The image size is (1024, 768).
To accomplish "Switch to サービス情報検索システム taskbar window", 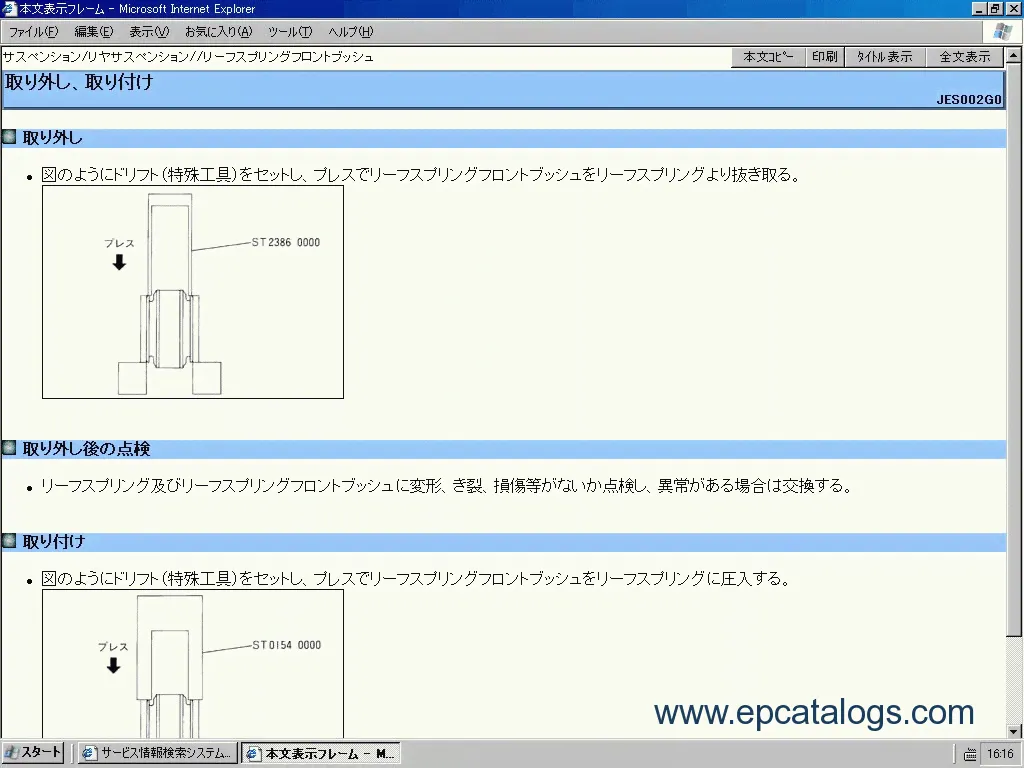I will coord(158,753).
